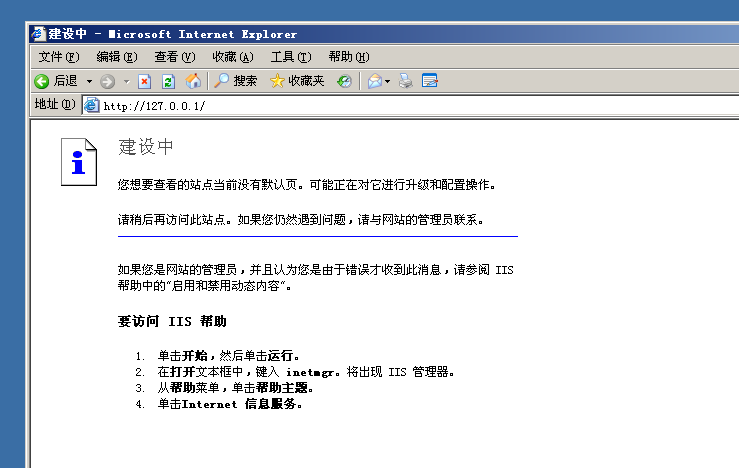Open the History clock icon

[344, 81]
